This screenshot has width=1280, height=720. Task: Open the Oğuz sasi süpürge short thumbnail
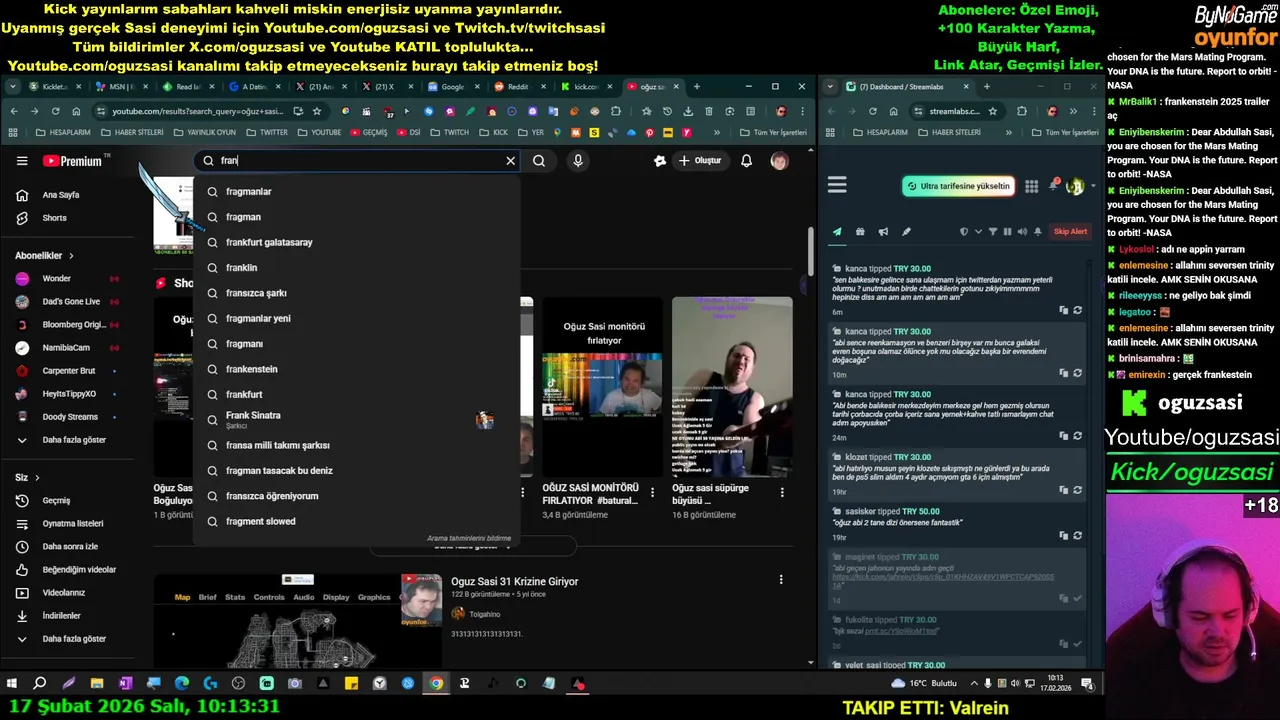coord(732,386)
